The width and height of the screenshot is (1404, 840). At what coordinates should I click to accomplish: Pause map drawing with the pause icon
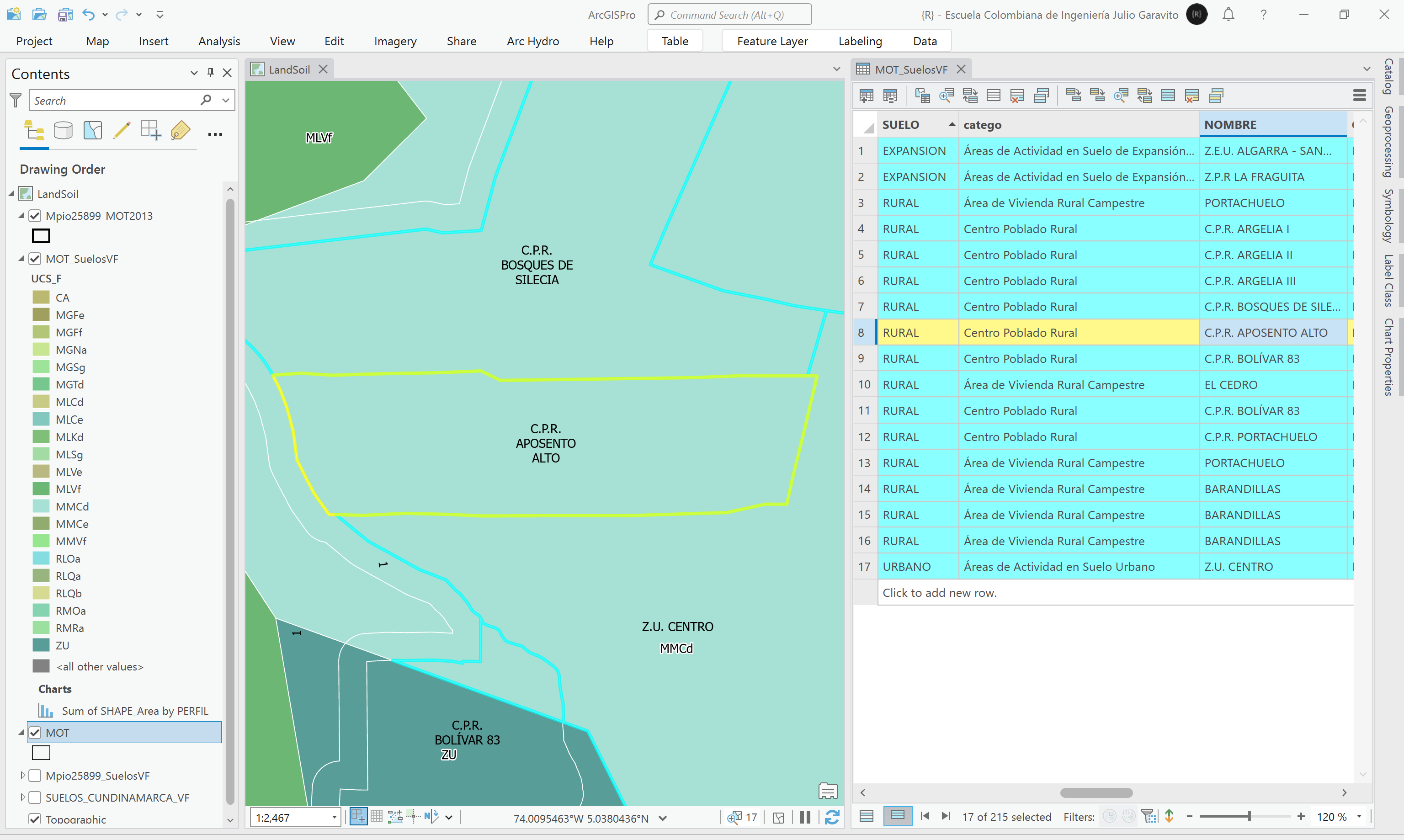click(x=805, y=817)
